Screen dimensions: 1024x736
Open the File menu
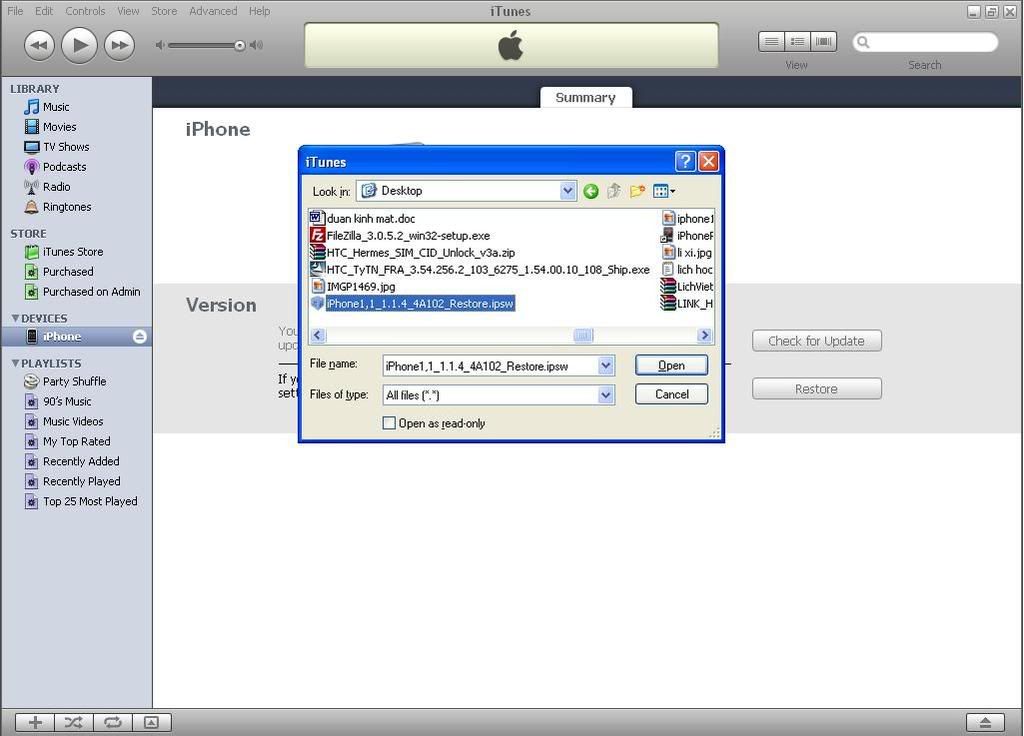(x=15, y=11)
